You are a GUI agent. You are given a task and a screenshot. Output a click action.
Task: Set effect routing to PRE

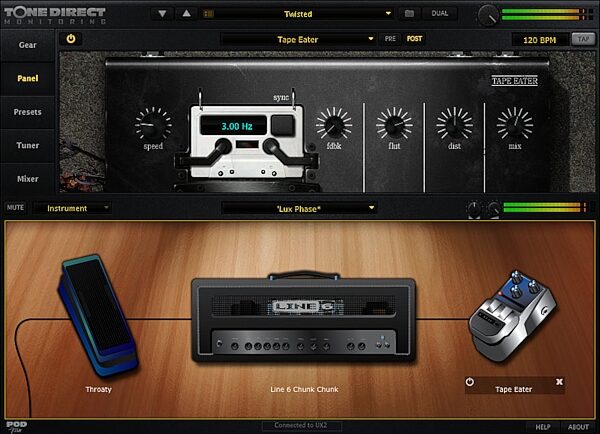(x=390, y=39)
